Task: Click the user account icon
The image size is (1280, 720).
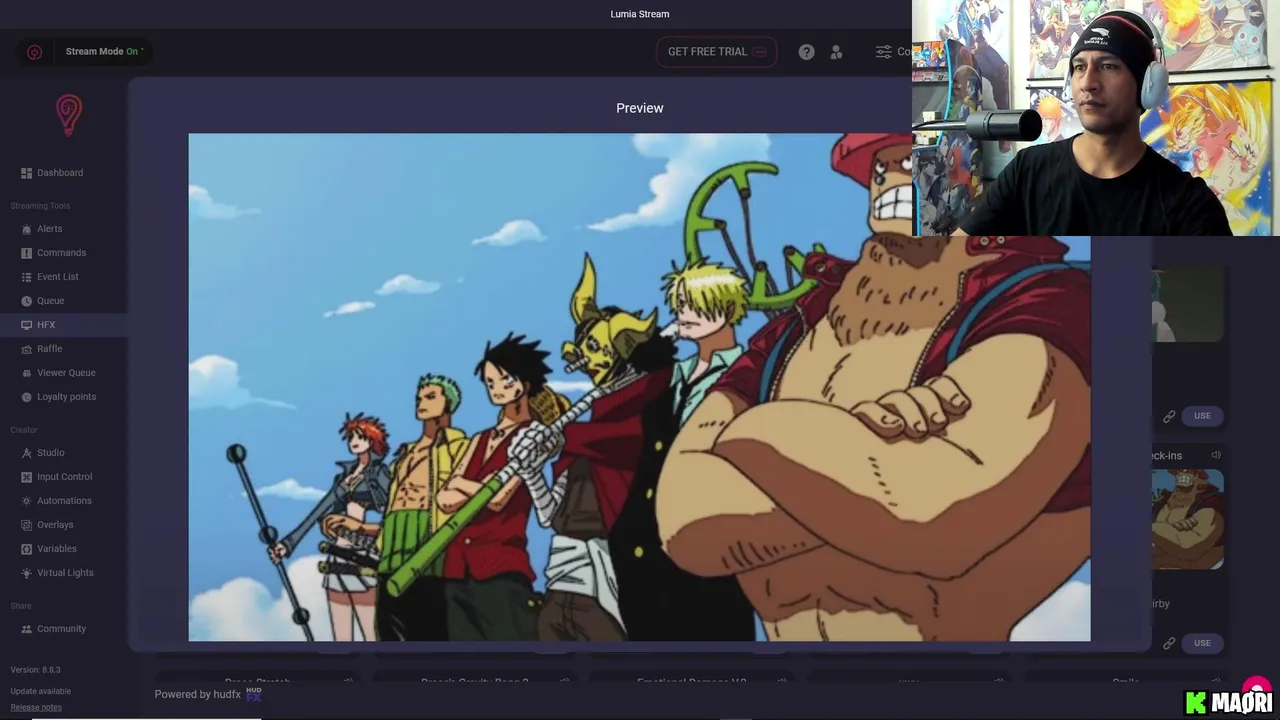Action: 836,52
